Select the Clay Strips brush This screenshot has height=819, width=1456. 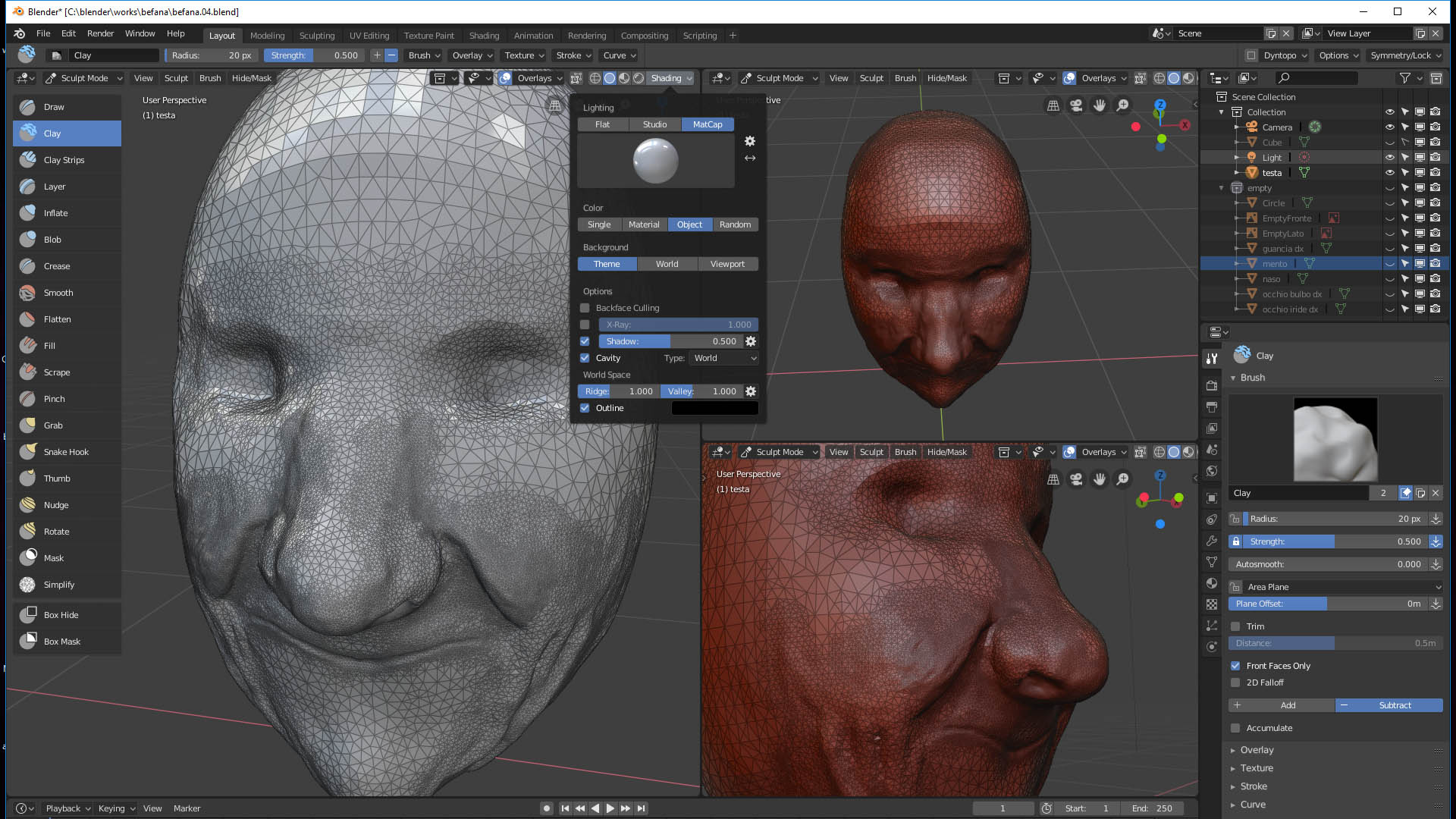pyautogui.click(x=67, y=160)
